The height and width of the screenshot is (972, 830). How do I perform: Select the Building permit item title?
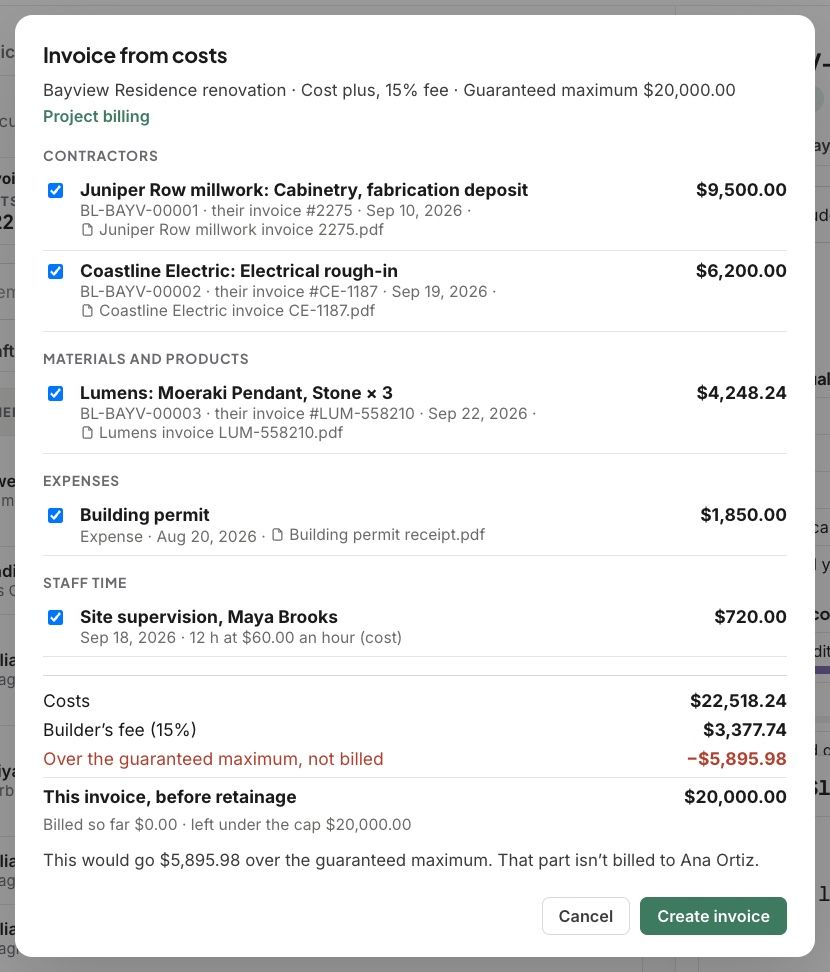point(144,515)
